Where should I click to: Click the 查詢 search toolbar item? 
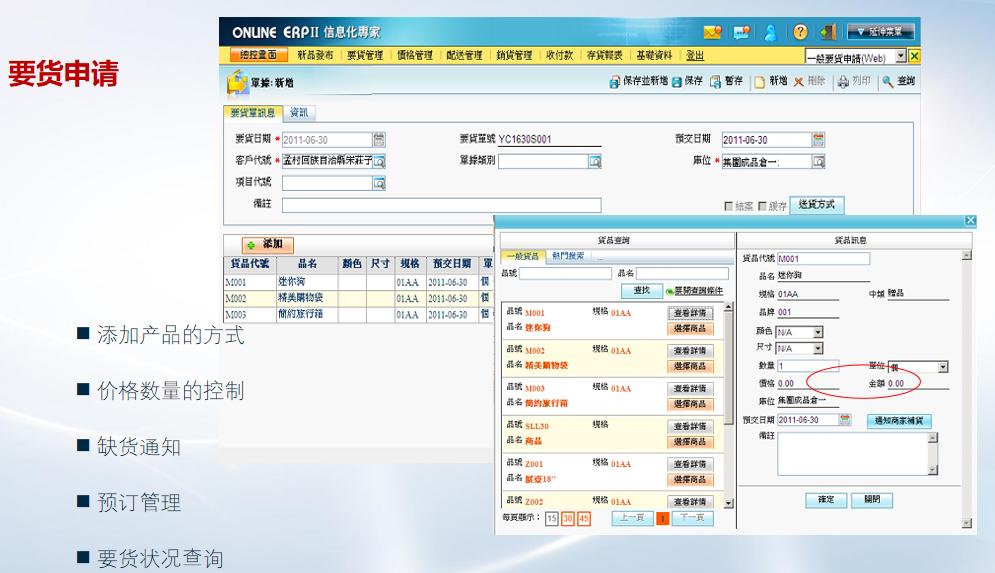pyautogui.click(x=899, y=81)
